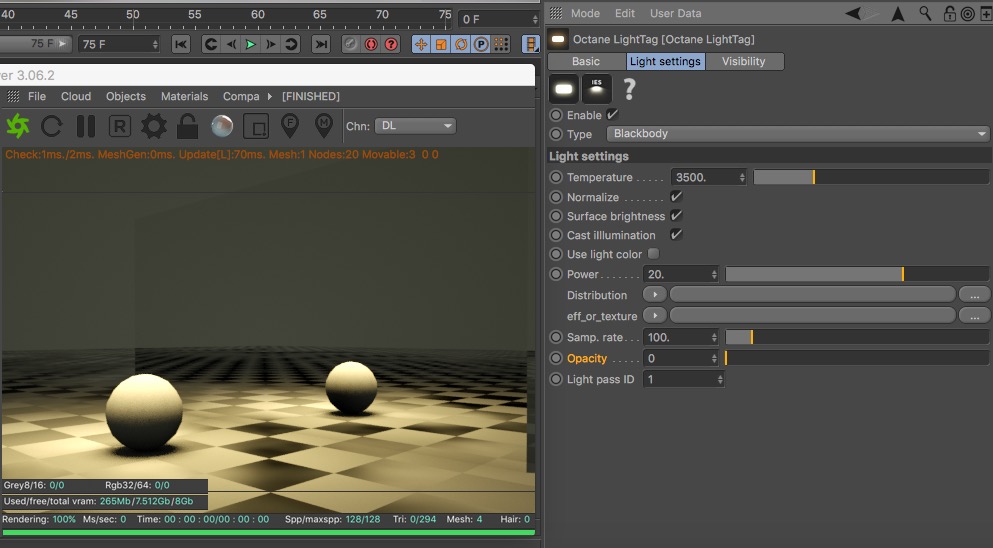Toggle the Surface brightness checkbox
This screenshot has width=993, height=548.
tap(676, 216)
